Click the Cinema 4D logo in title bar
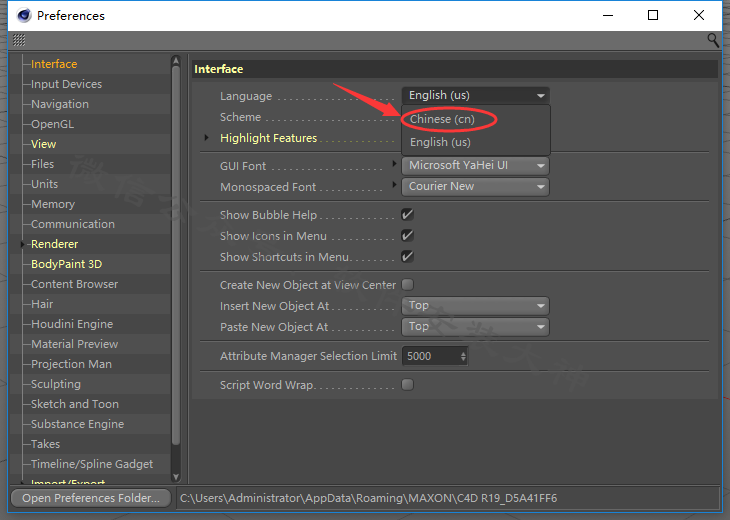730x520 pixels. coord(23,15)
